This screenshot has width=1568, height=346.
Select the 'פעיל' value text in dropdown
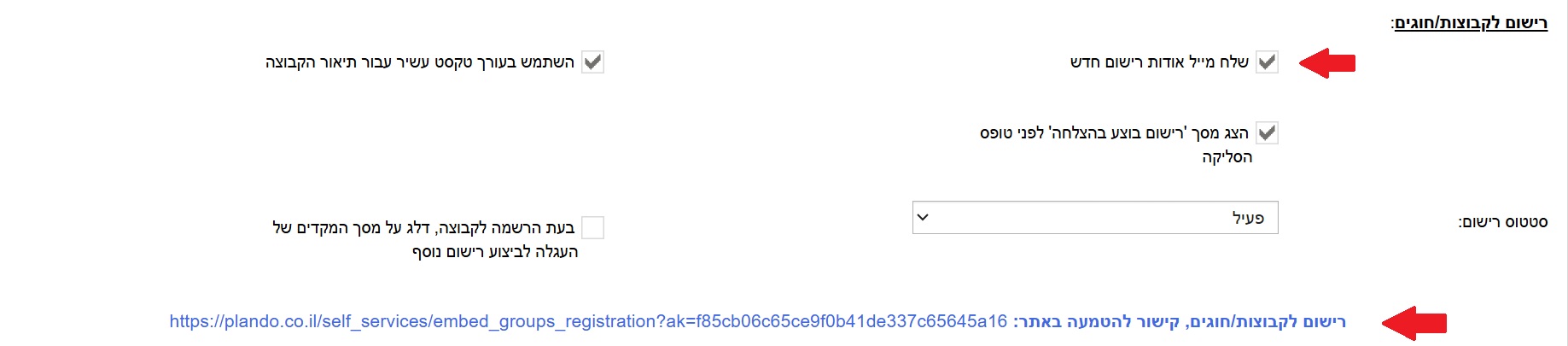[1248, 218]
